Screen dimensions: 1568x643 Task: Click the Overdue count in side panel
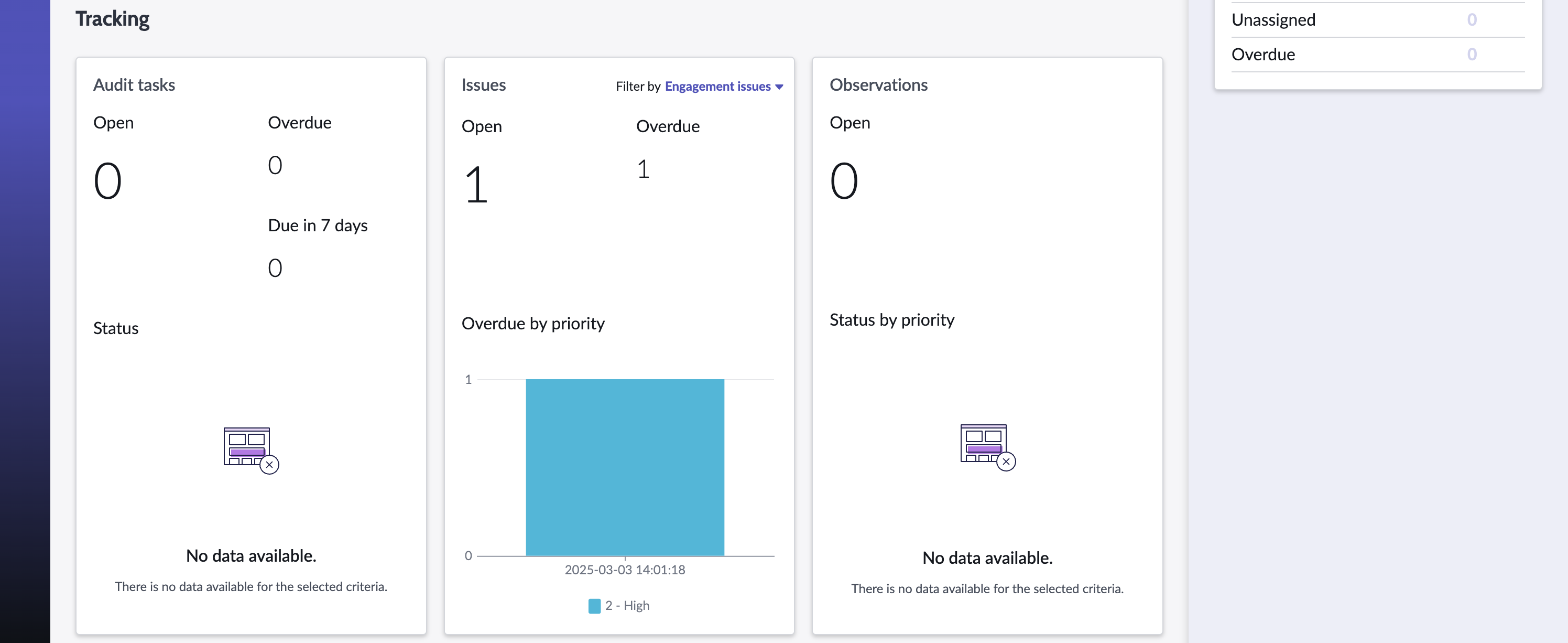[1472, 54]
